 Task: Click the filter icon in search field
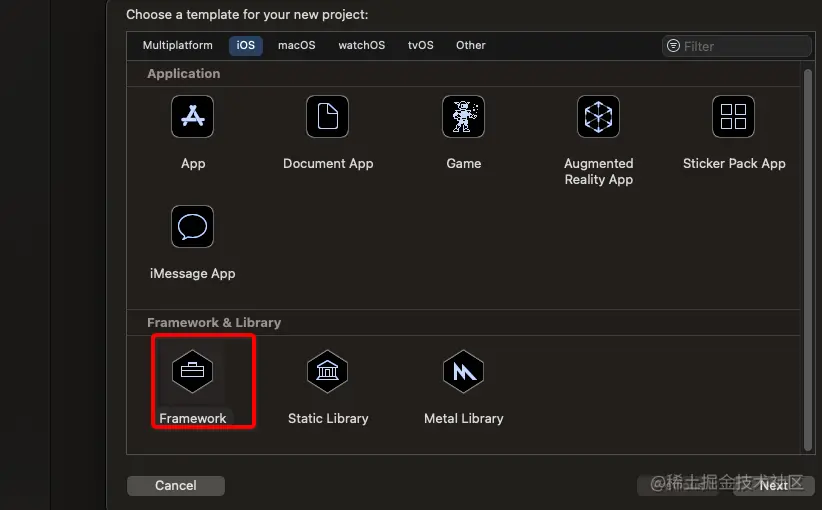[673, 46]
